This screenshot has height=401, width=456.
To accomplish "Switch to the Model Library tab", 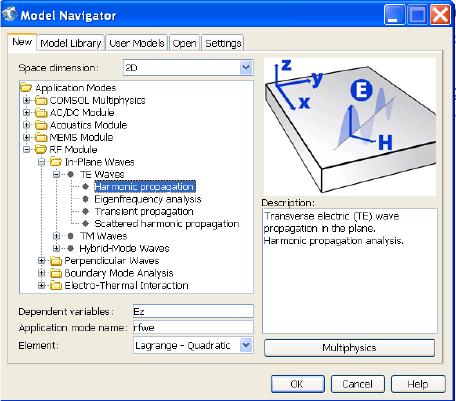I will (71, 43).
